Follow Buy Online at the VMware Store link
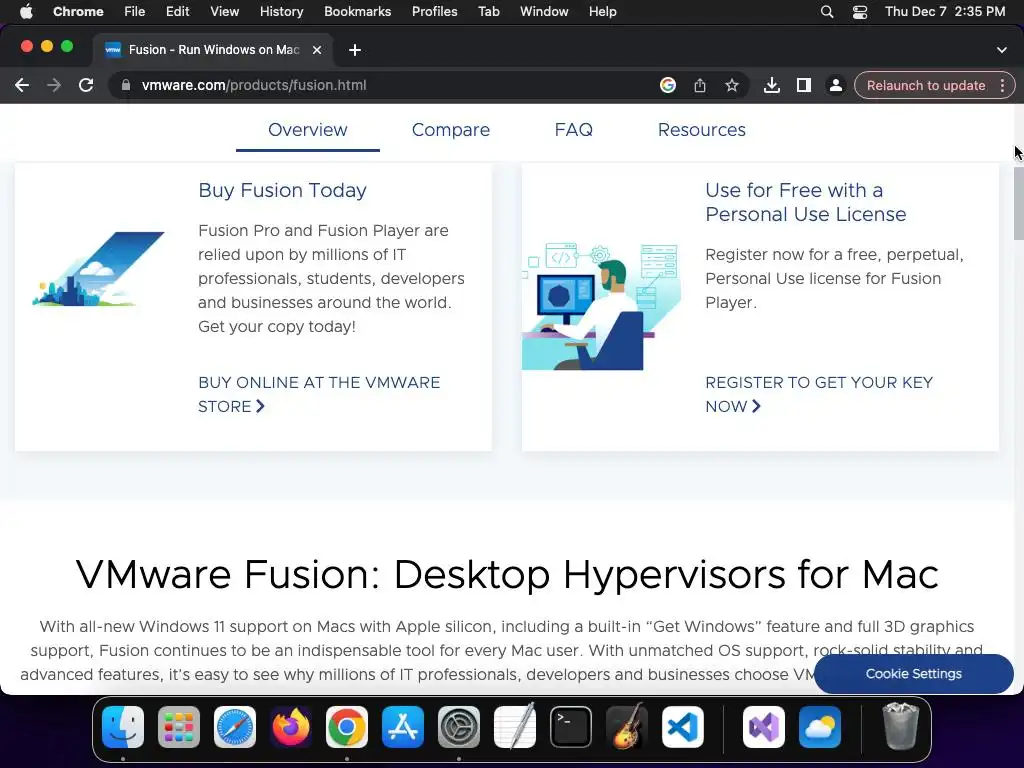 pyautogui.click(x=319, y=394)
